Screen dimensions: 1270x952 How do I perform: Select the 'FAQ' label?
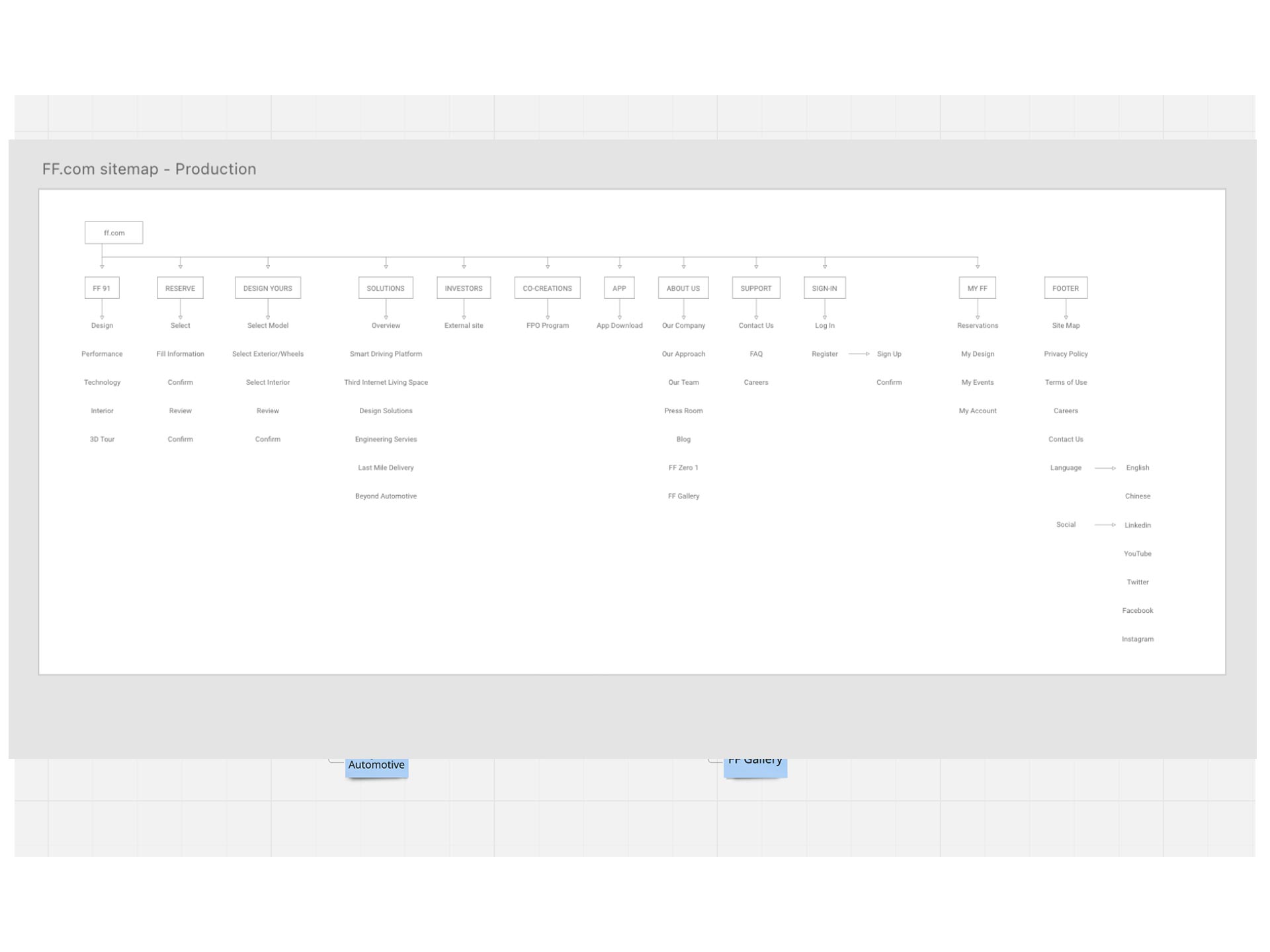(756, 354)
